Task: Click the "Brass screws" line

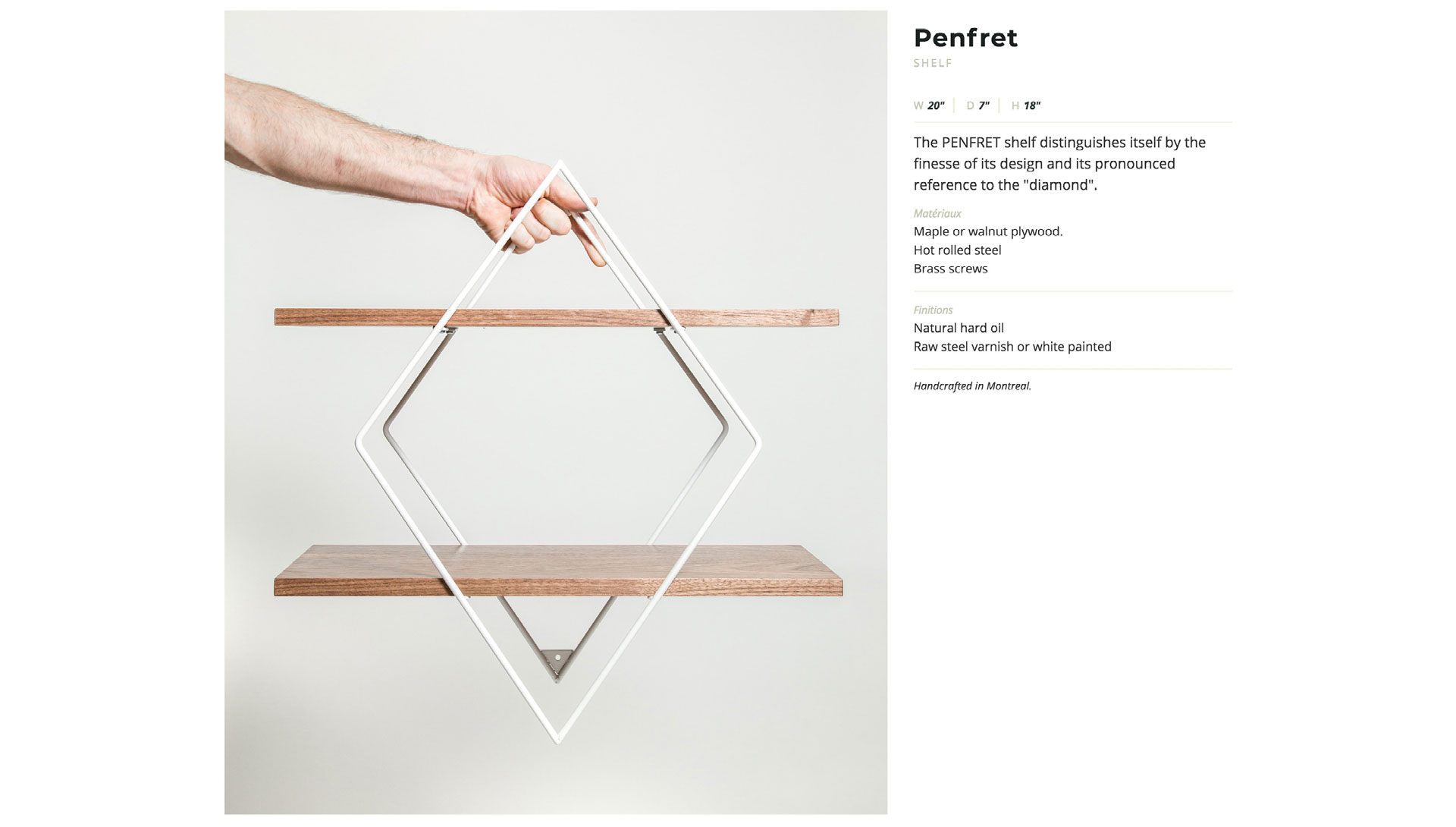Action: [x=950, y=269]
